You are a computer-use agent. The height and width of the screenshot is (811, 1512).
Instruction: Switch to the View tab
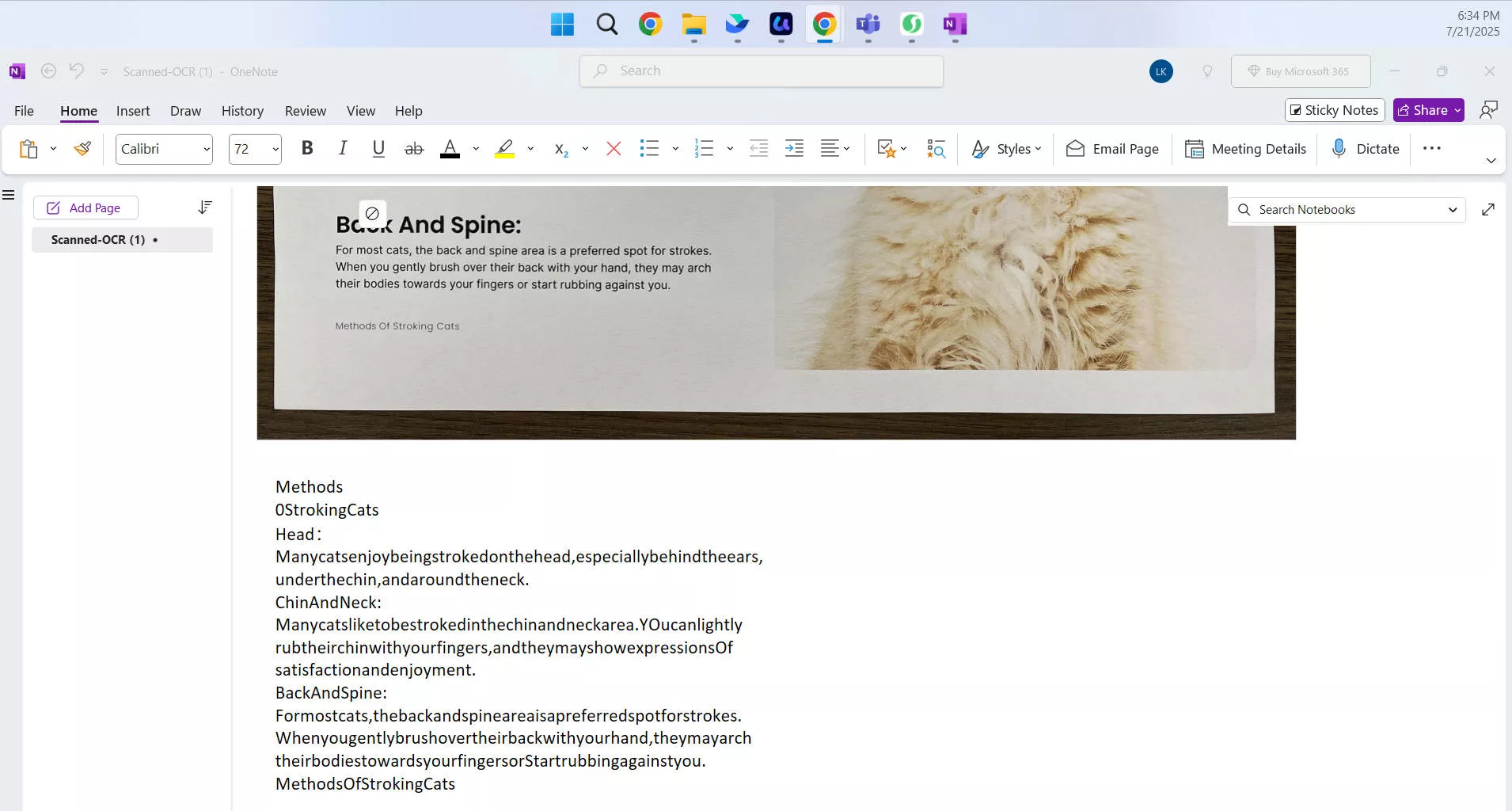(x=361, y=111)
